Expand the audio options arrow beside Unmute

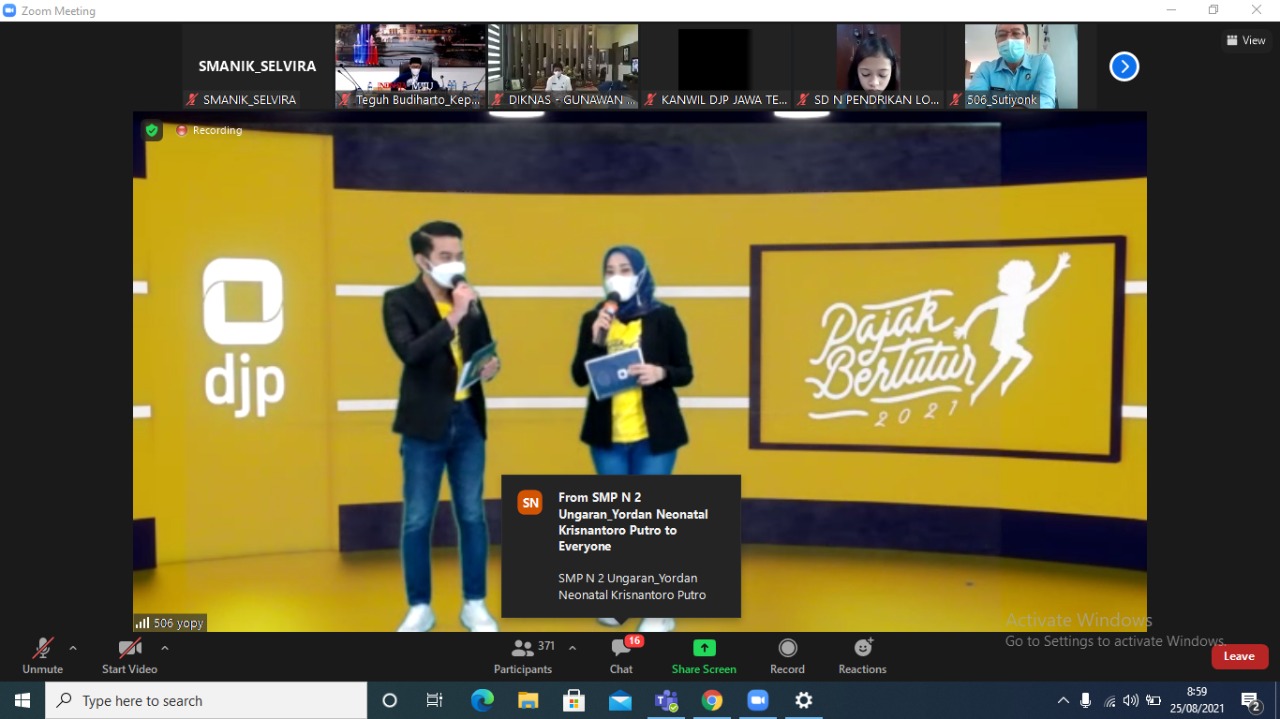point(73,648)
